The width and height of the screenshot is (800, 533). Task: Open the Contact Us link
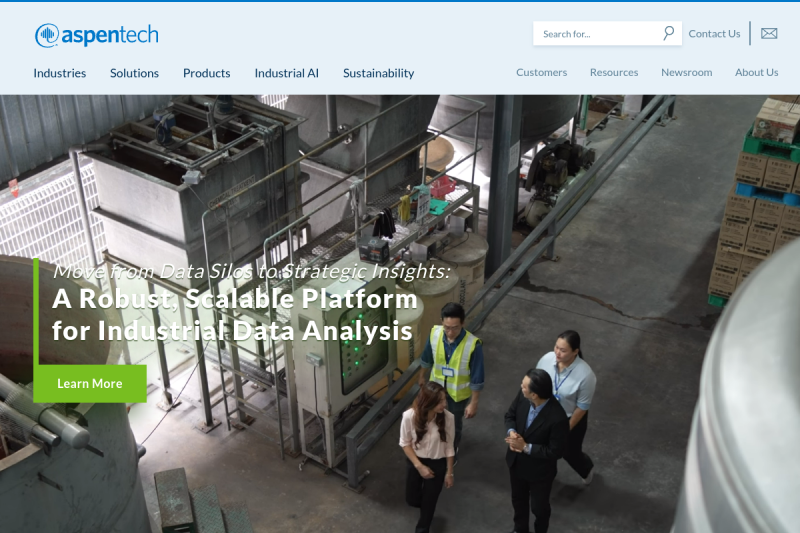click(714, 34)
